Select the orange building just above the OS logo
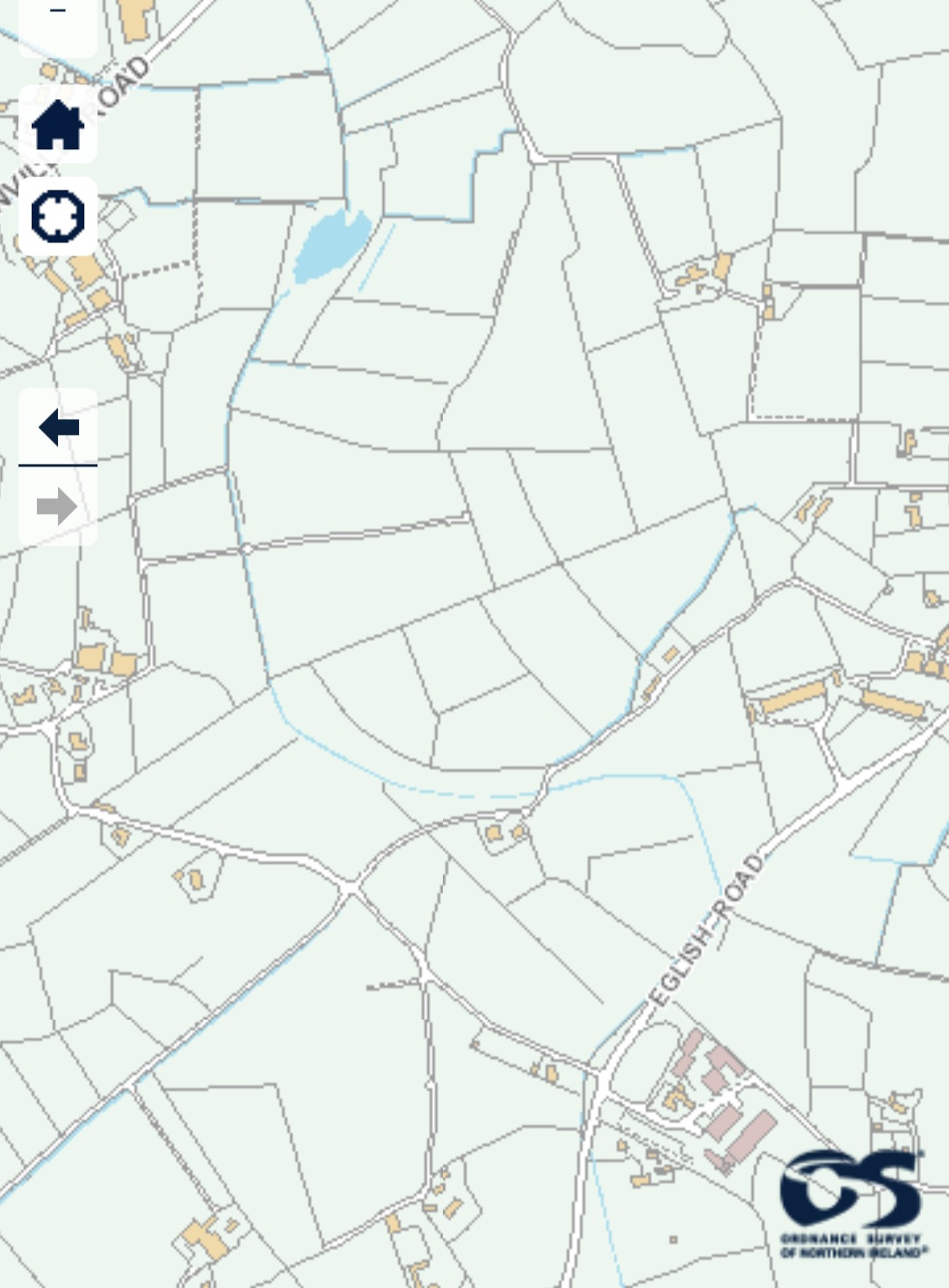Image resolution: width=949 pixels, height=1288 pixels. 897,1102
